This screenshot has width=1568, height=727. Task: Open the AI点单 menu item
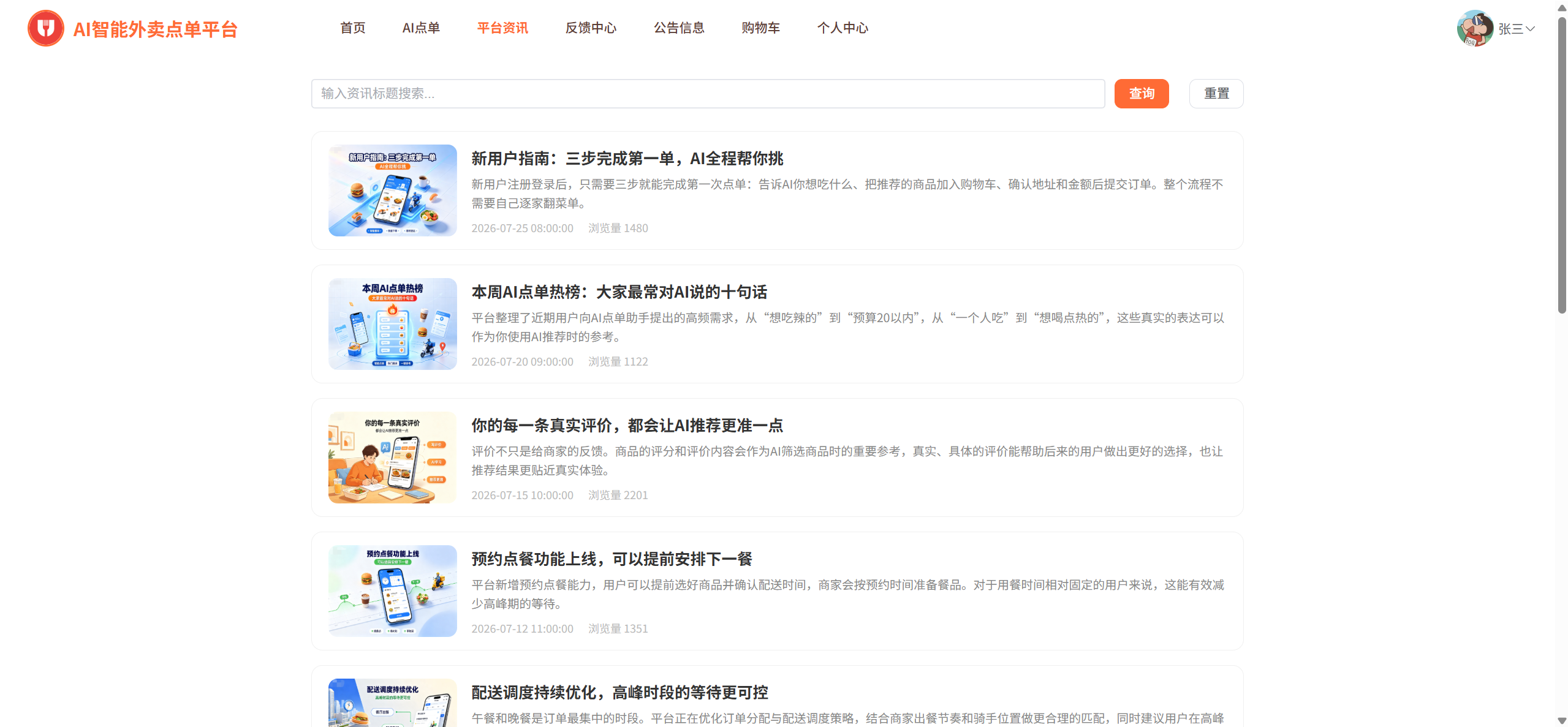(421, 28)
